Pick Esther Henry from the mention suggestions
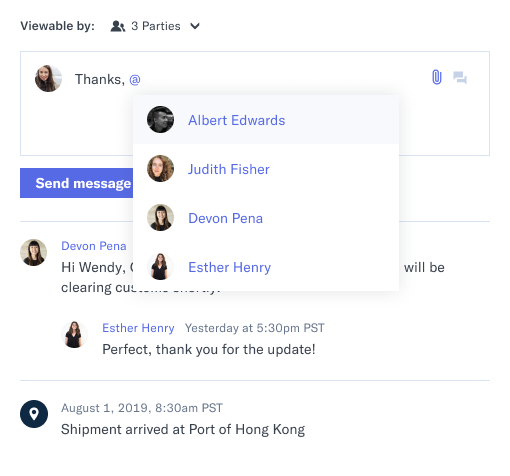Screen dimensions: 510x476 [266, 267]
